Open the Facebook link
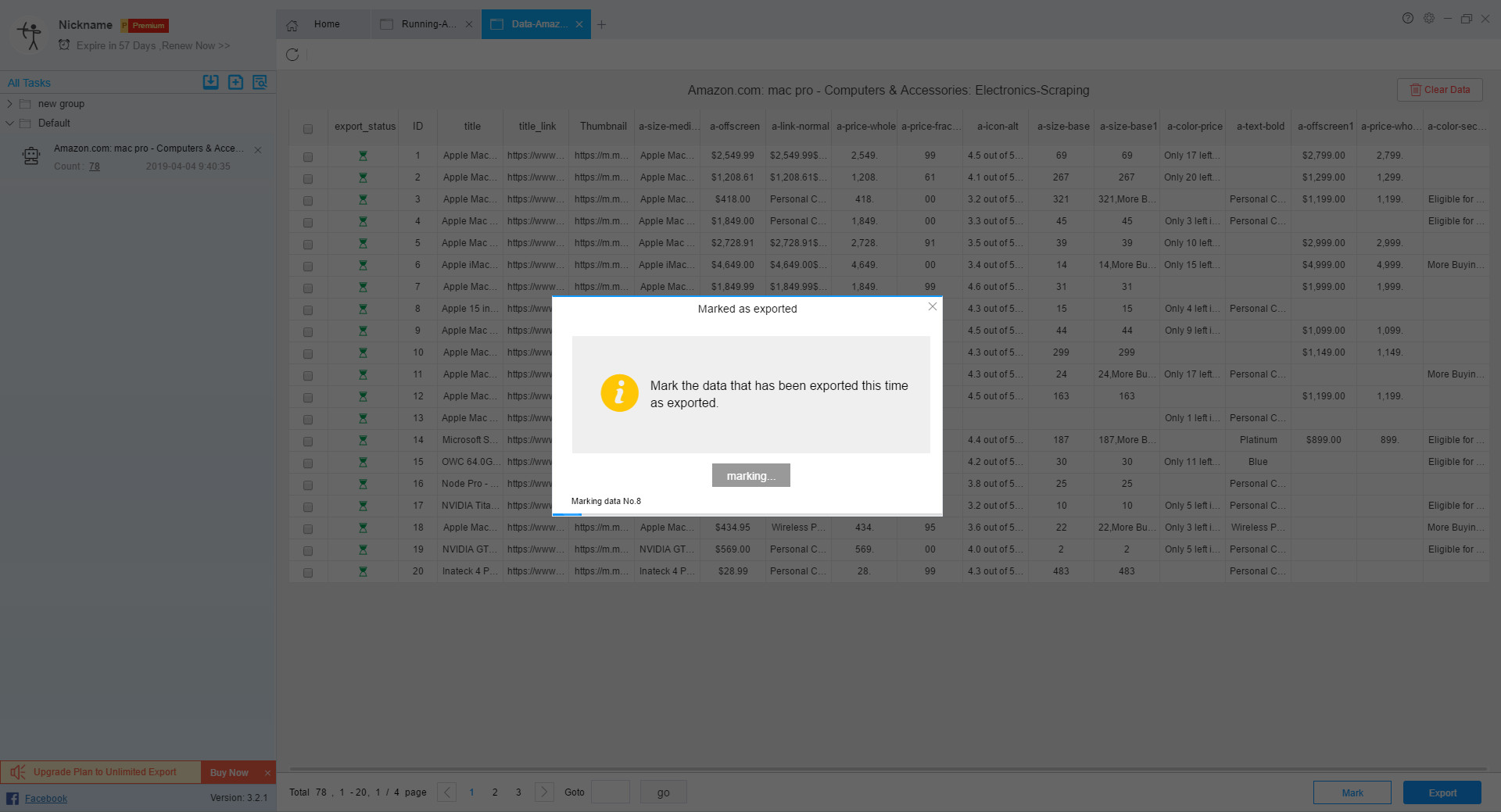1501x812 pixels. coord(45,798)
